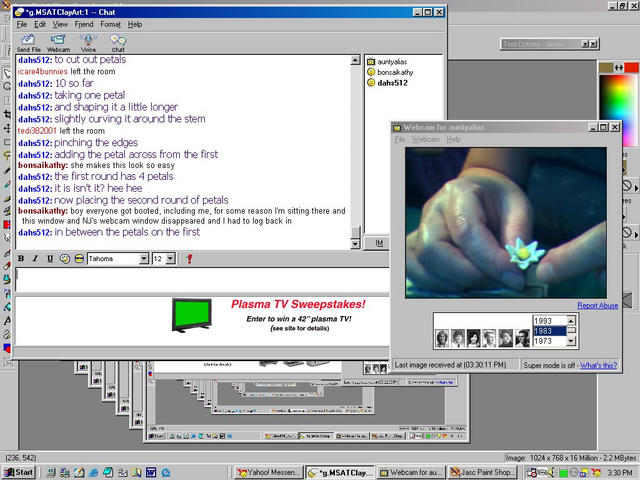This screenshot has width=640, height=480.
Task: Switch to Webcam for au... taskbar button
Action: point(411,473)
